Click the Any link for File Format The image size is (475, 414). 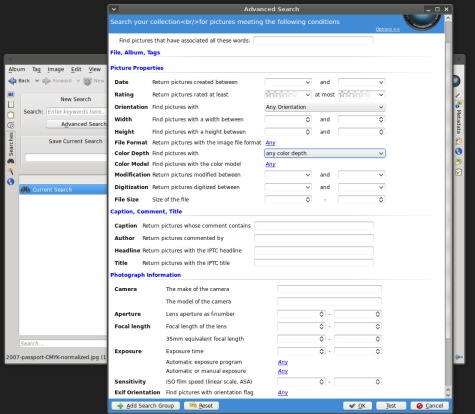(x=270, y=143)
